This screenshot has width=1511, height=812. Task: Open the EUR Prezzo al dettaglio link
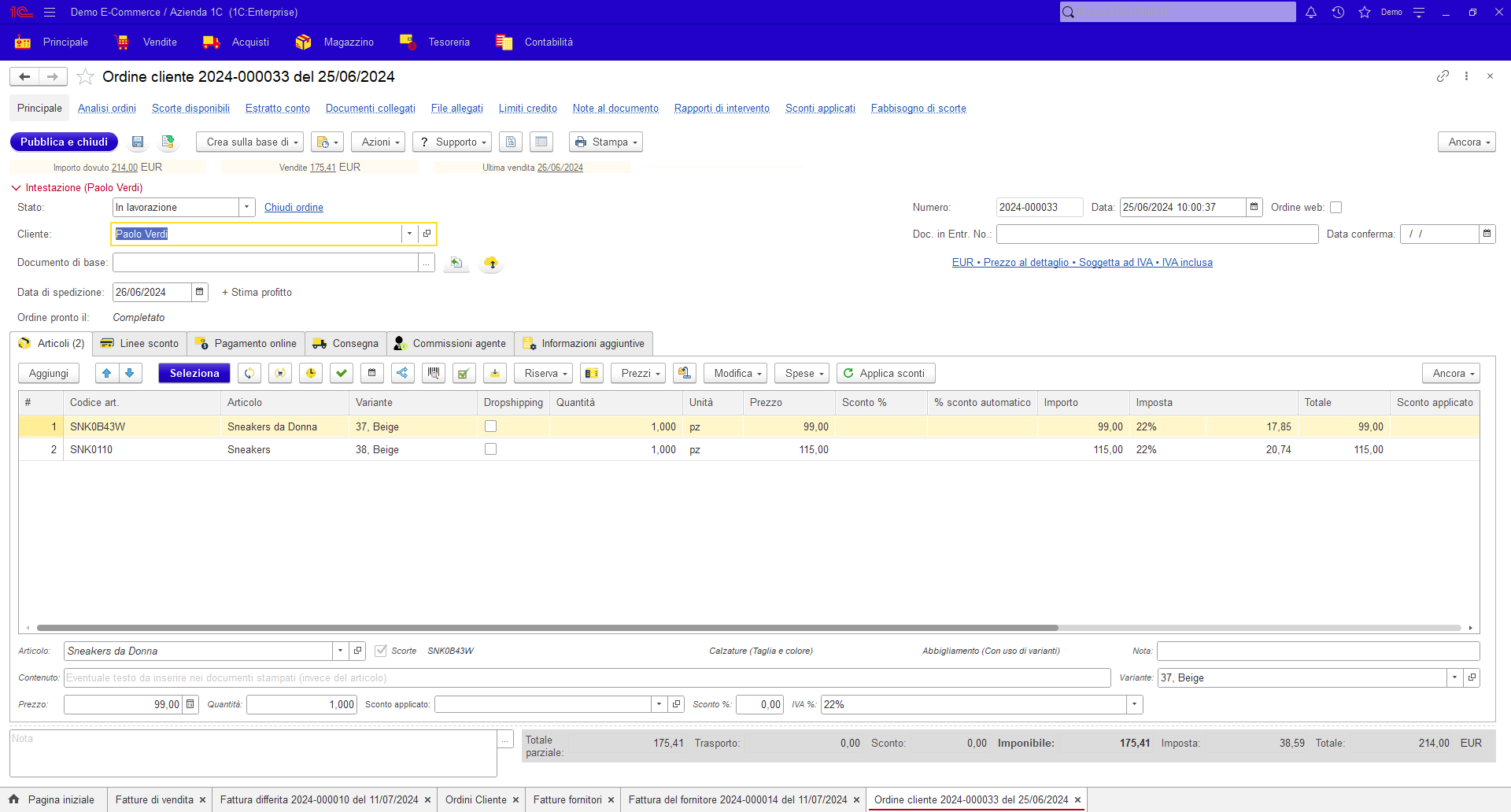[x=1082, y=263]
